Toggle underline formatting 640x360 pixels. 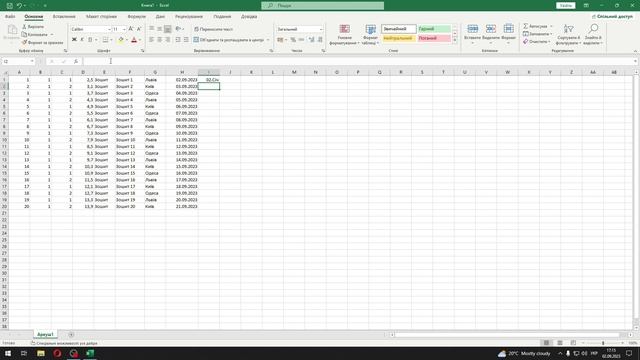(x=90, y=40)
